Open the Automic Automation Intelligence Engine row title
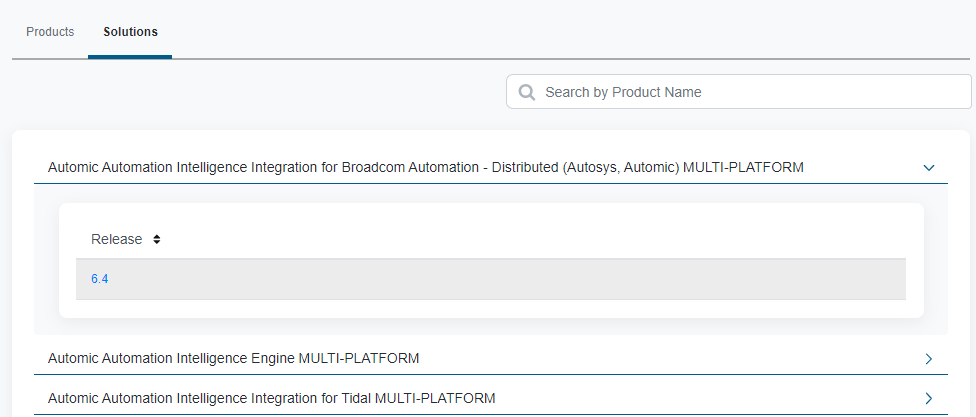The image size is (976, 417). tap(170, 358)
